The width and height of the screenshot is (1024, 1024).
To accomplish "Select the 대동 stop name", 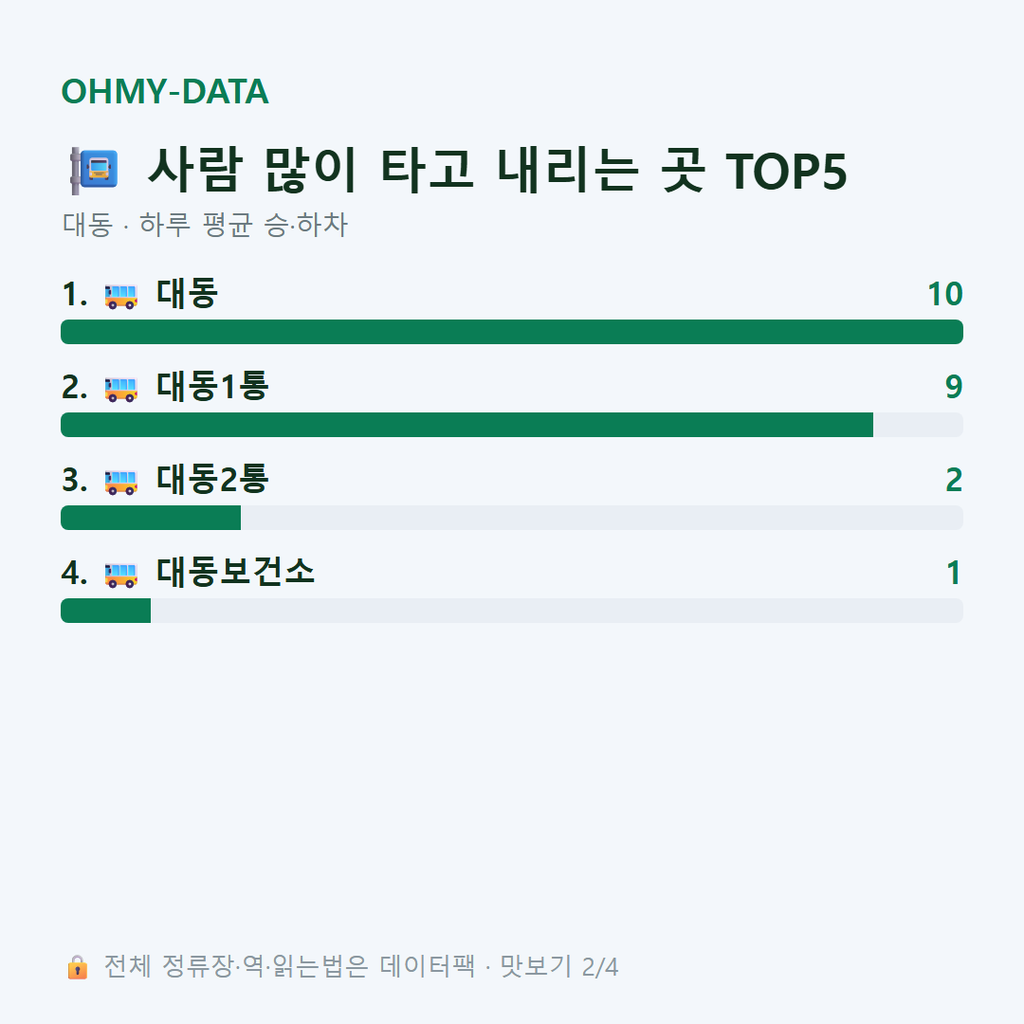I will point(187,294).
